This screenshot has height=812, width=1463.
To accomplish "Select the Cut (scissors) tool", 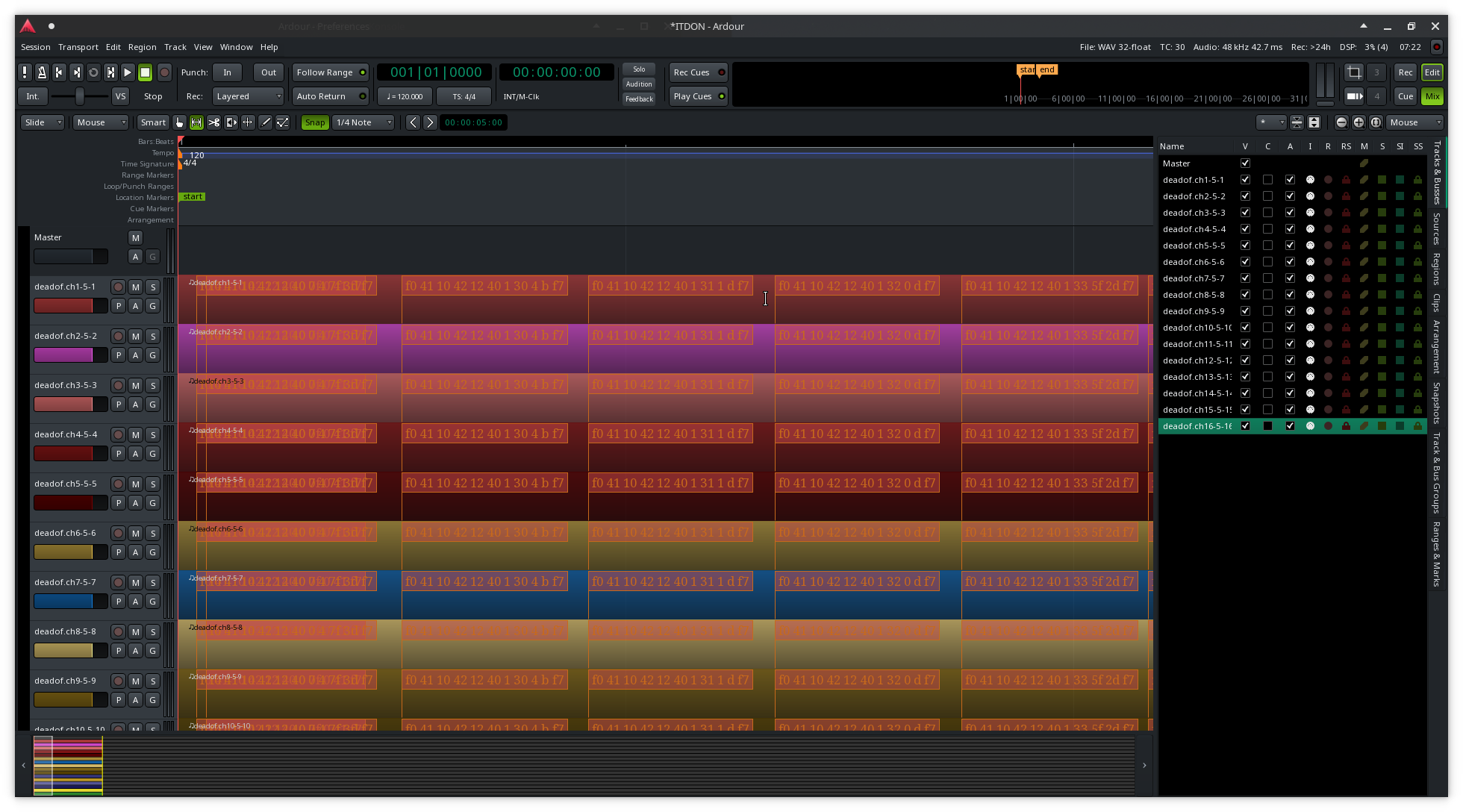I will point(214,122).
